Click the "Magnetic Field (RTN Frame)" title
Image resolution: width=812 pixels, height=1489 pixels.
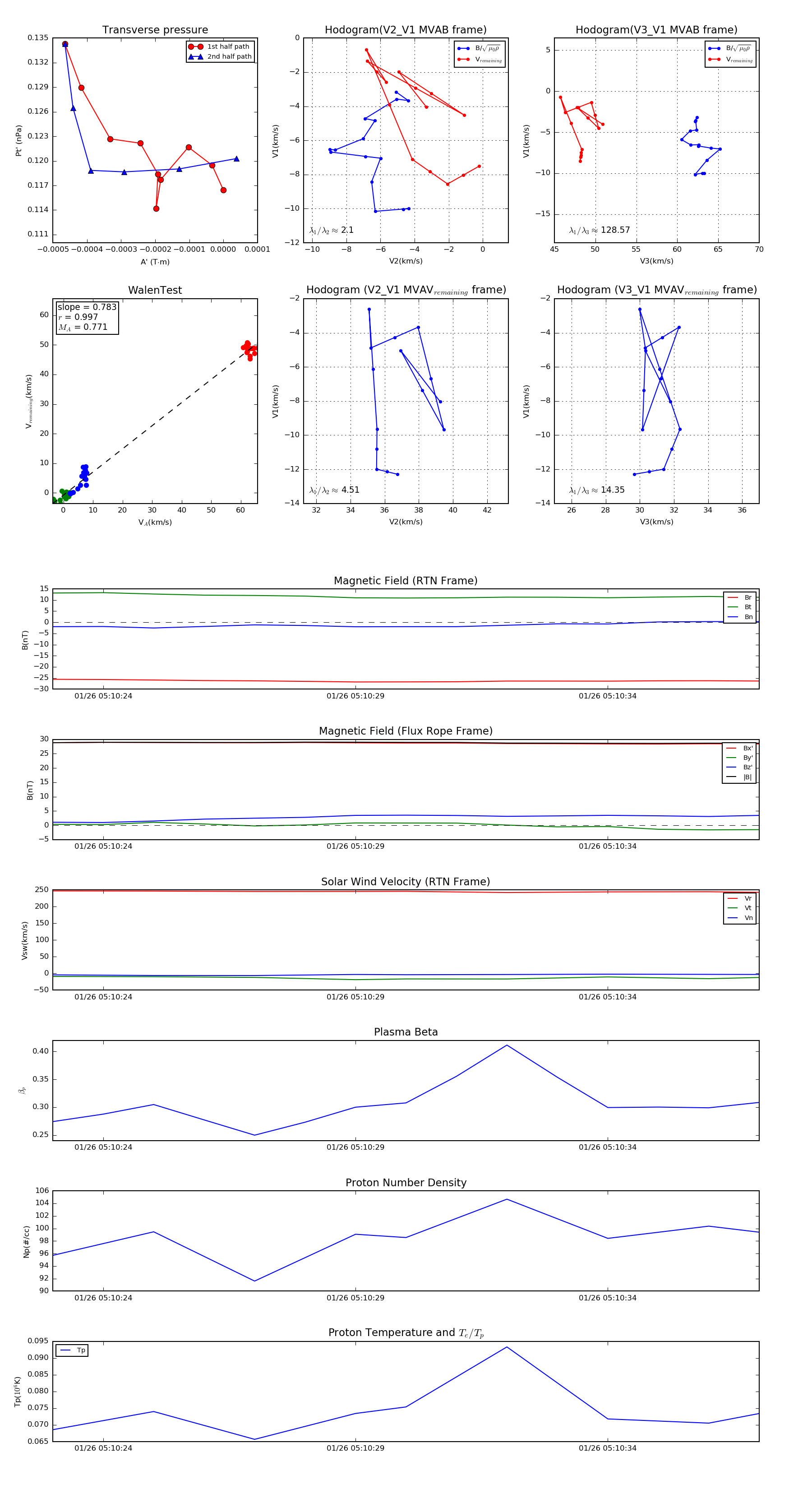406,581
